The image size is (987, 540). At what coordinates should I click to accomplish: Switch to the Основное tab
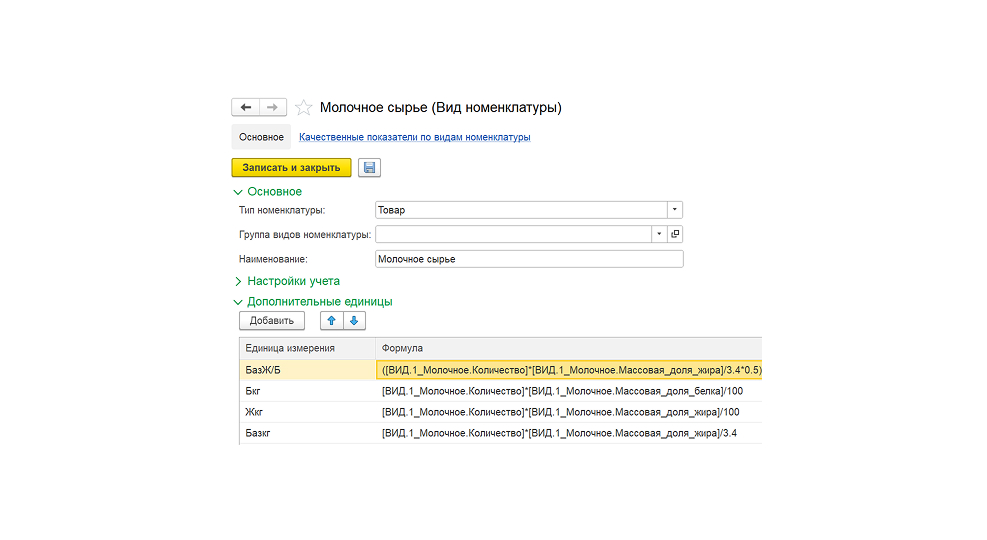tap(261, 137)
